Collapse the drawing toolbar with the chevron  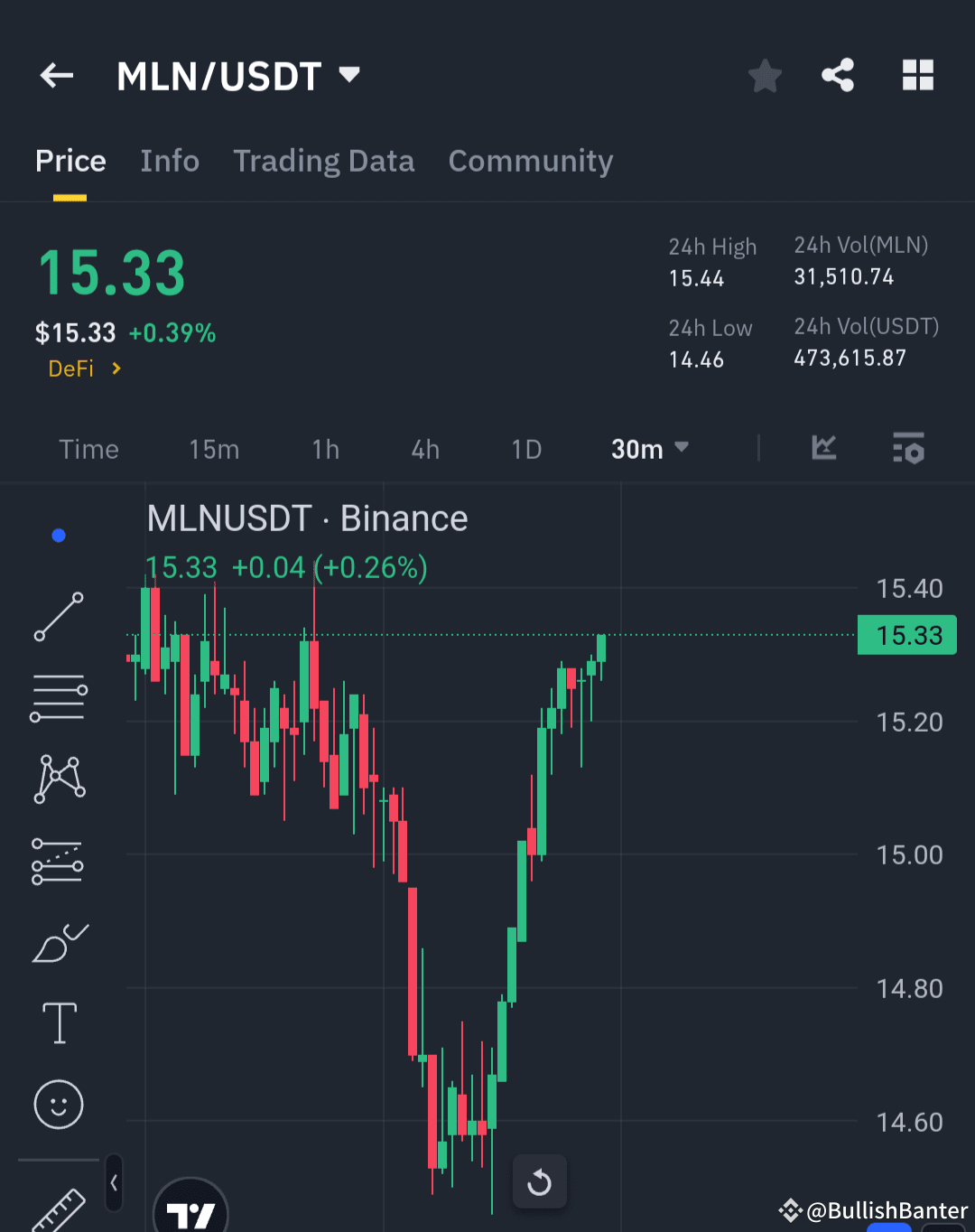114,1183
